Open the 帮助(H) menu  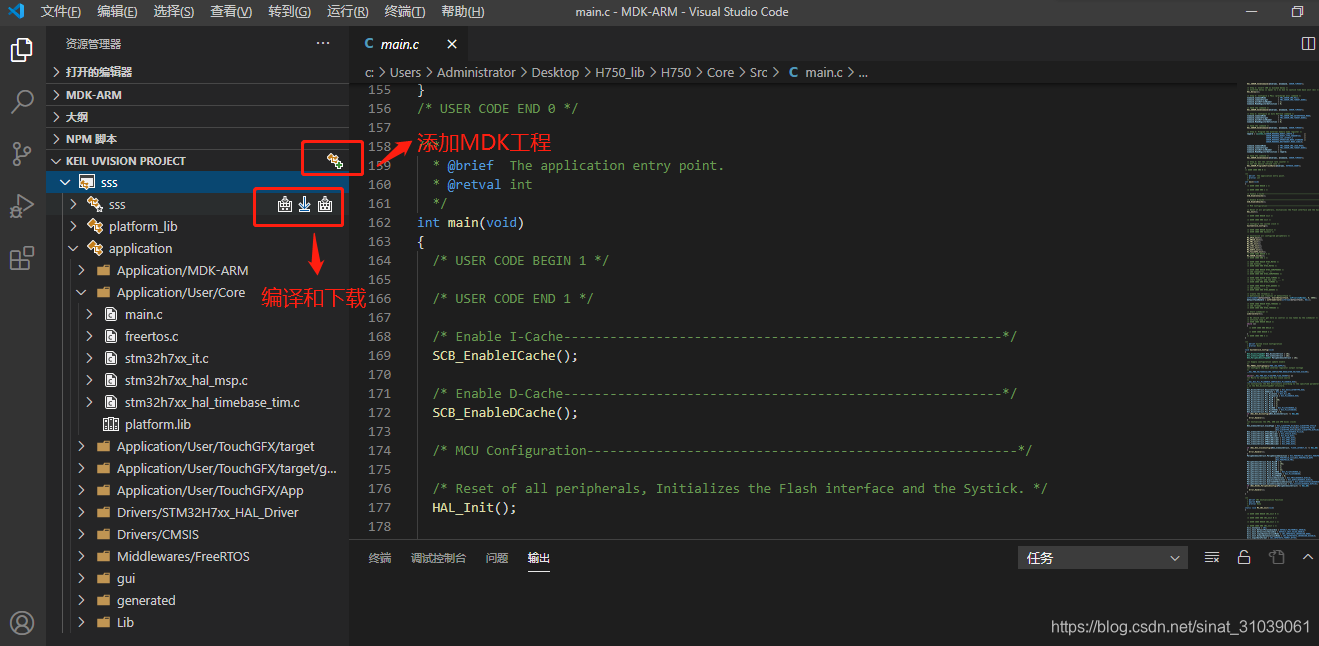[463, 12]
